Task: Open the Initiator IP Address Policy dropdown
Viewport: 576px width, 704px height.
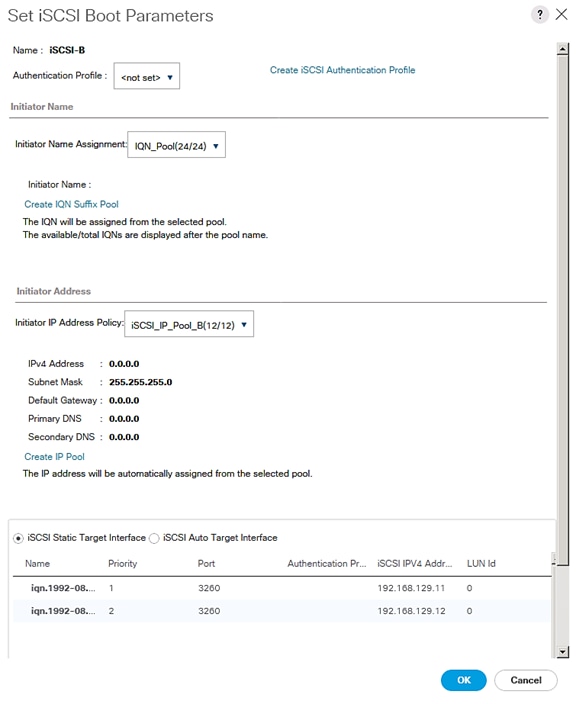Action: pos(189,324)
